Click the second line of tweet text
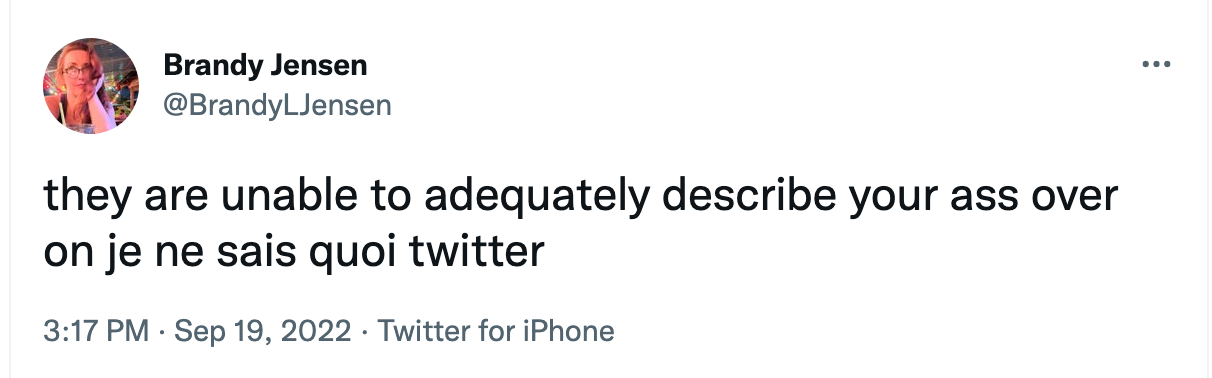1212x378 pixels. pyautogui.click(x=294, y=252)
